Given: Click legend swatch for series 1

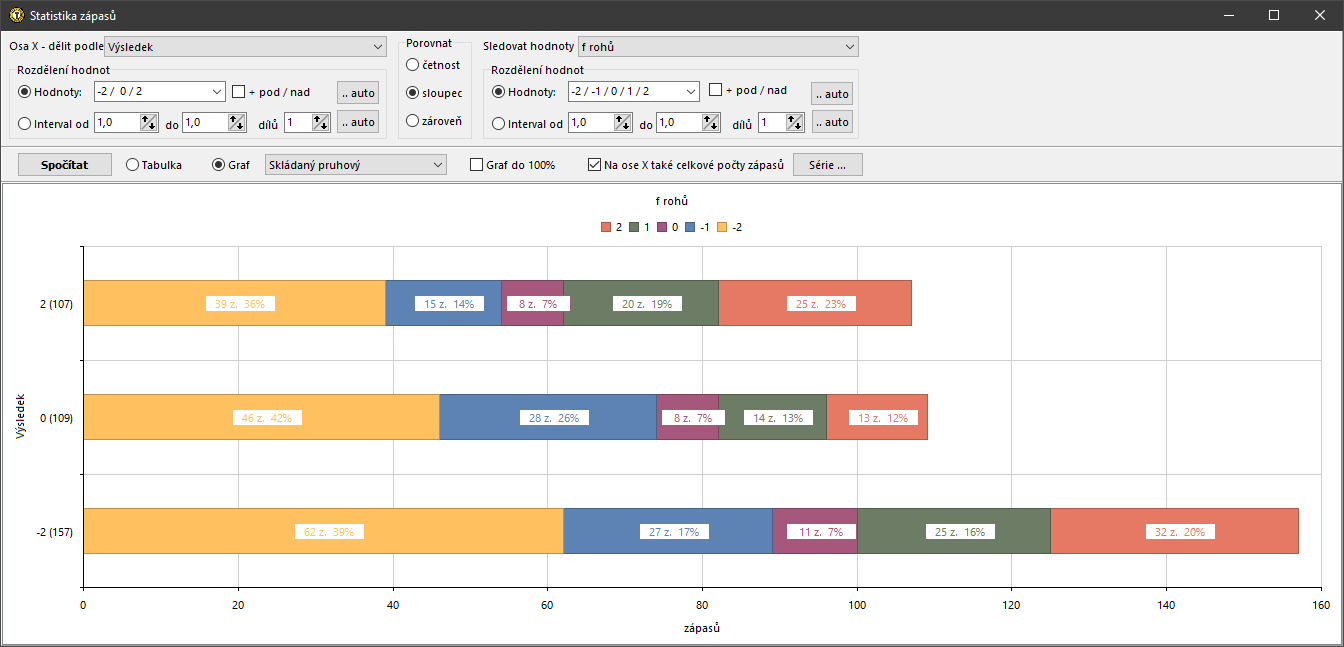Looking at the screenshot, I should 634,227.
